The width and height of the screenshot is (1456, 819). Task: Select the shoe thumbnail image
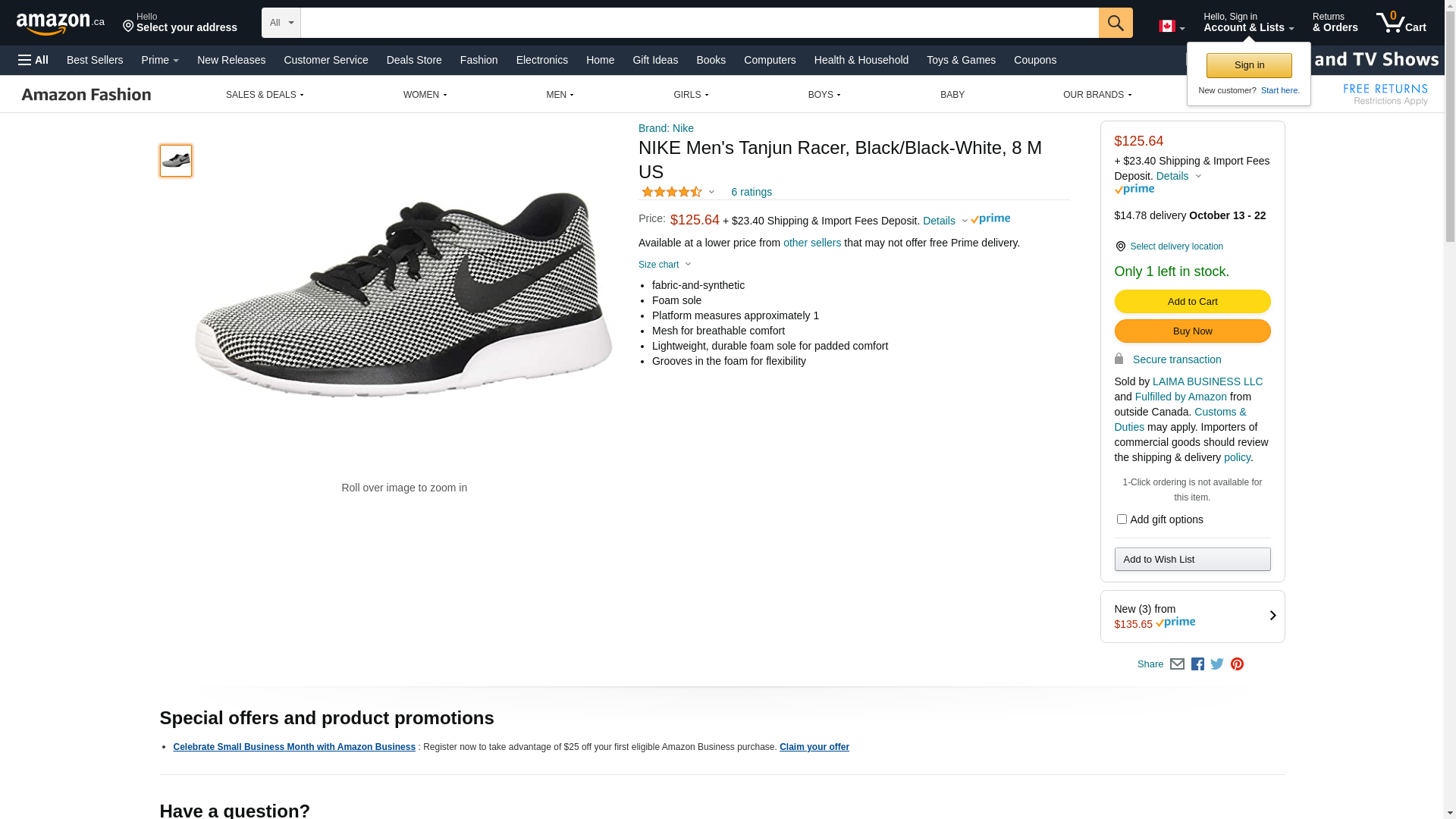176,161
